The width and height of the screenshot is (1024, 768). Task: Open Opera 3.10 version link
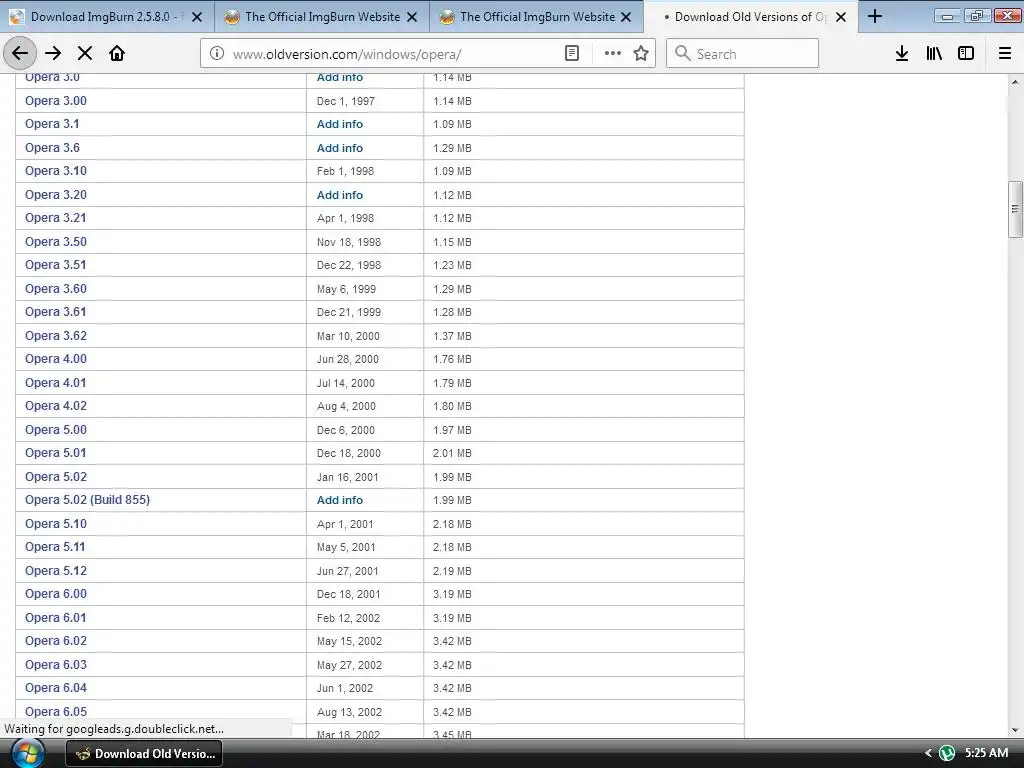point(56,171)
